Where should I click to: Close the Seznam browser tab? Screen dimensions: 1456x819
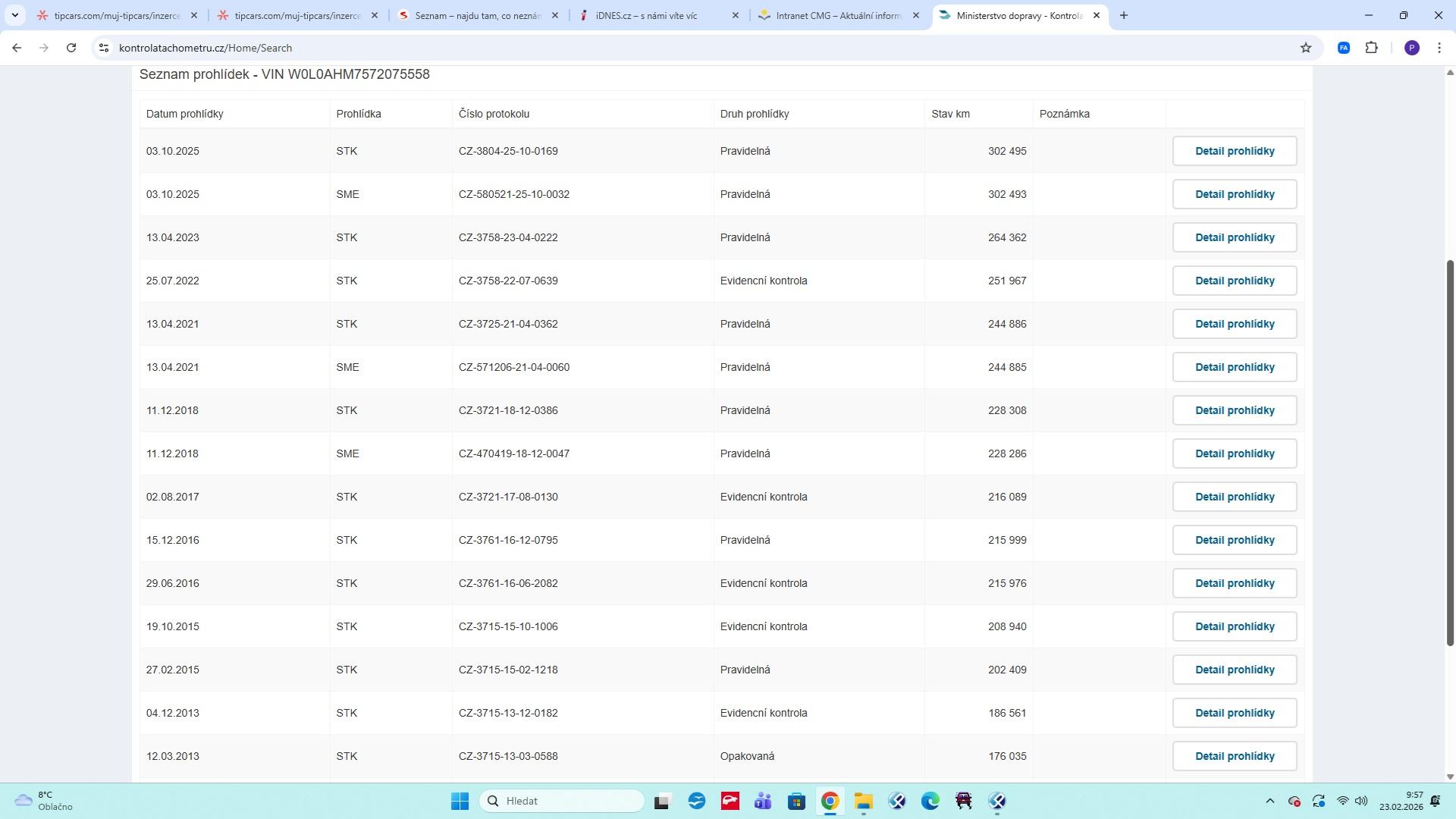(x=555, y=15)
